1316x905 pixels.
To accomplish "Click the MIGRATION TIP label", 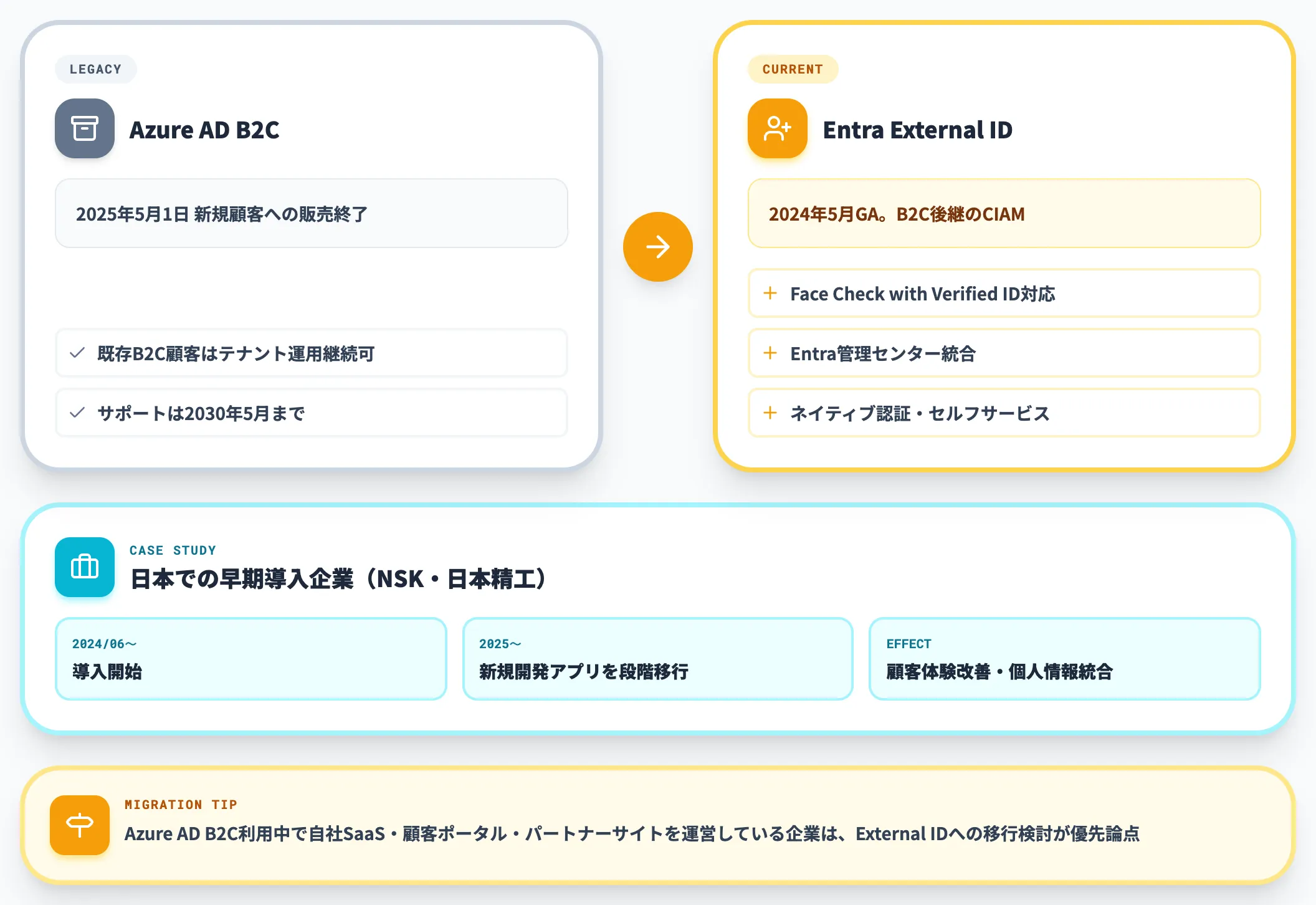I will (181, 805).
